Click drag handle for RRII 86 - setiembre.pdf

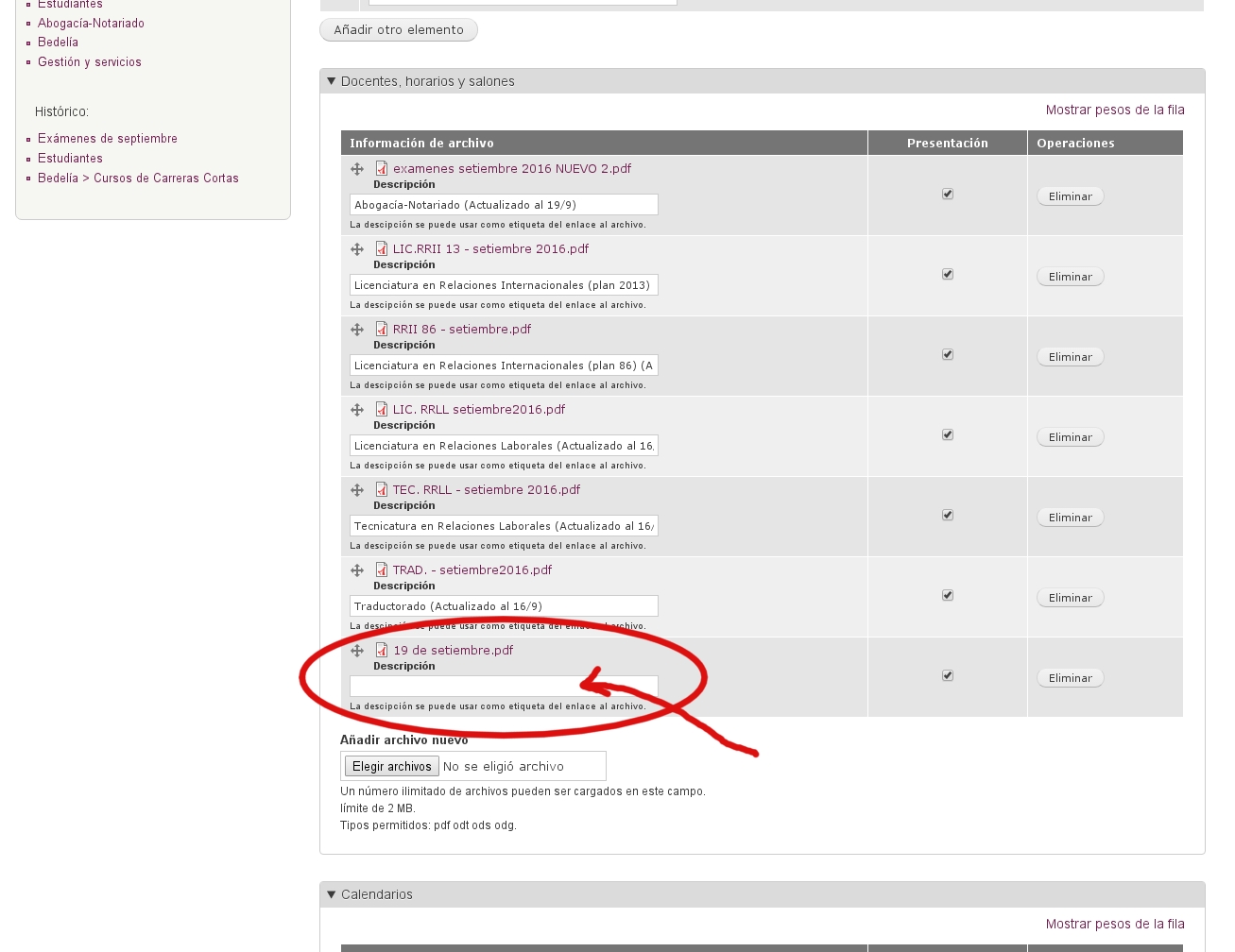click(357, 330)
